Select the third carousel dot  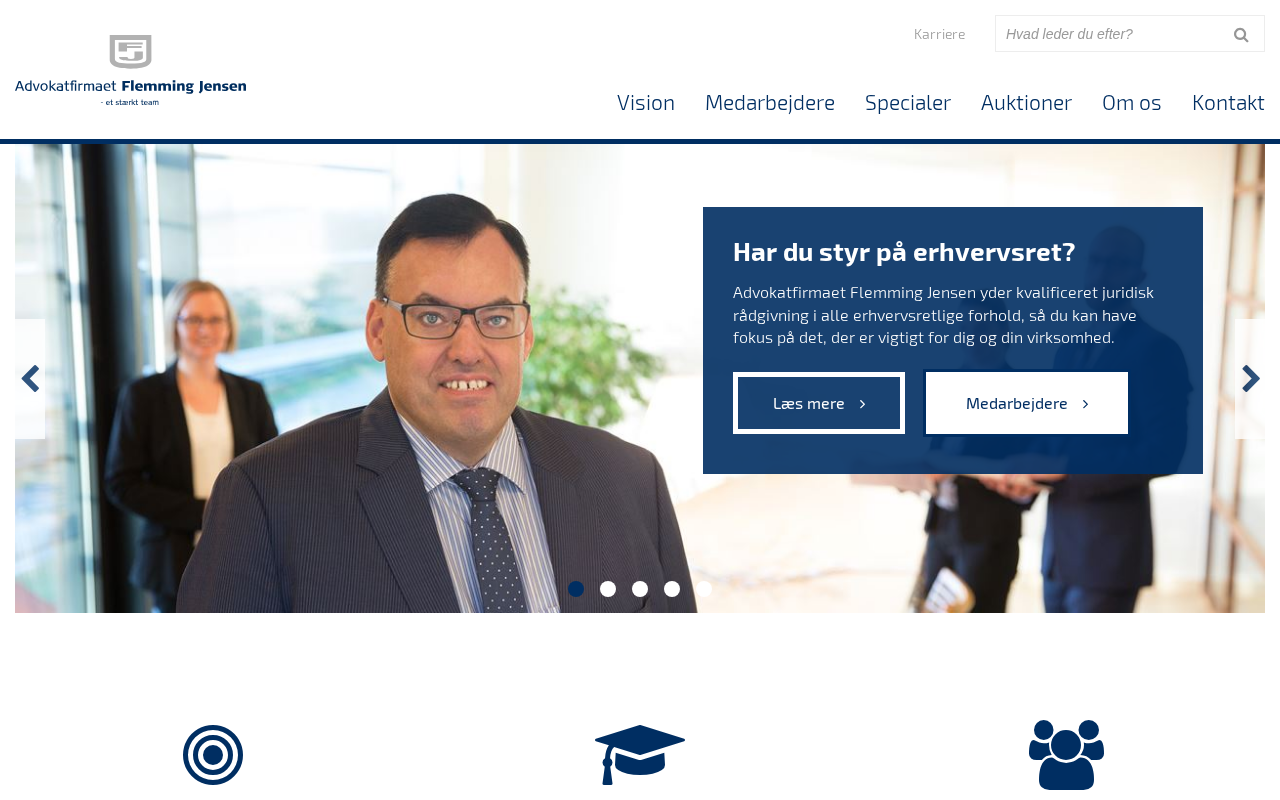coord(640,589)
